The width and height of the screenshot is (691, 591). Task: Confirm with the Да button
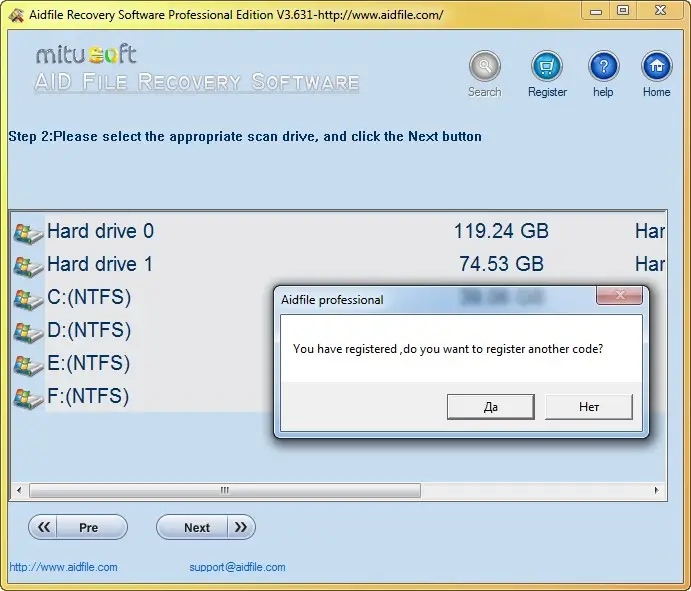click(490, 406)
